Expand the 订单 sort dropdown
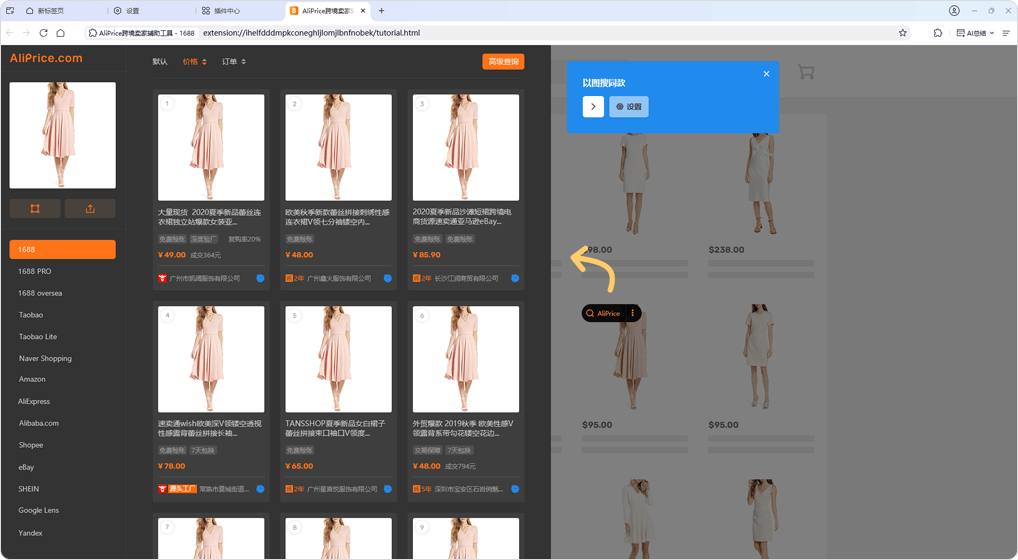The image size is (1018, 560). (x=233, y=62)
